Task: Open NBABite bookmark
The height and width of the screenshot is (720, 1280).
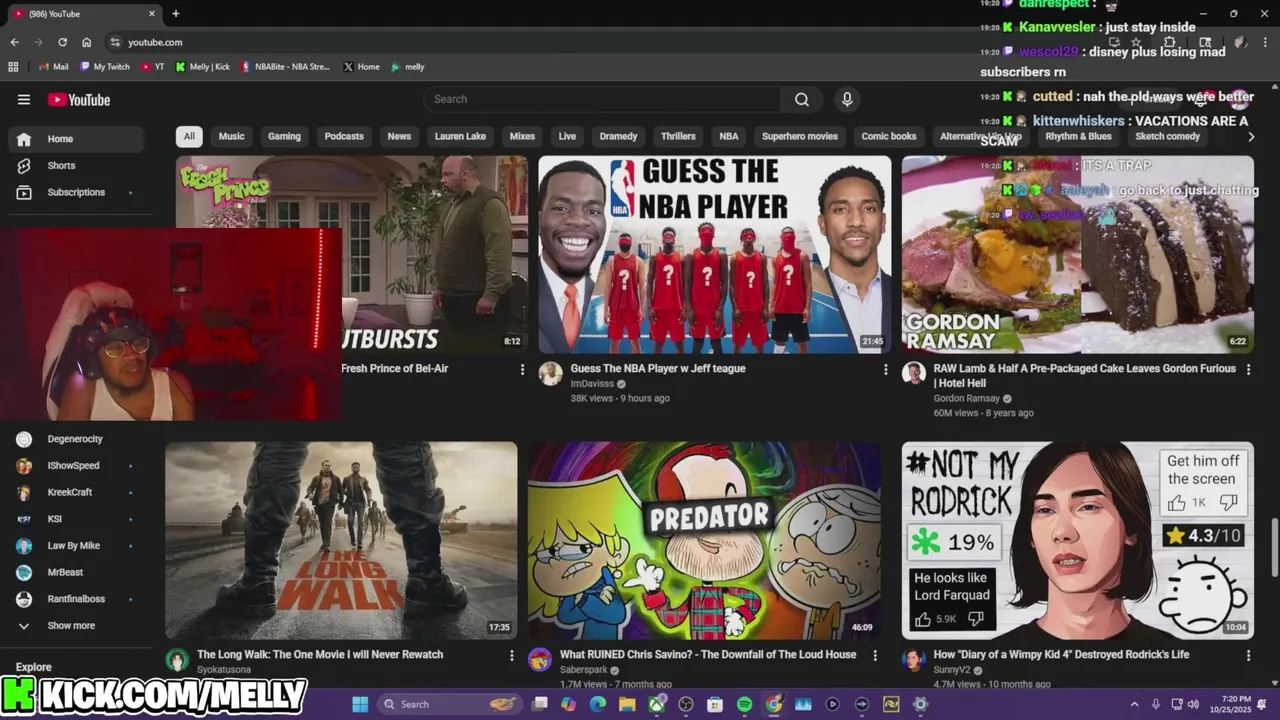Action: pos(285,67)
